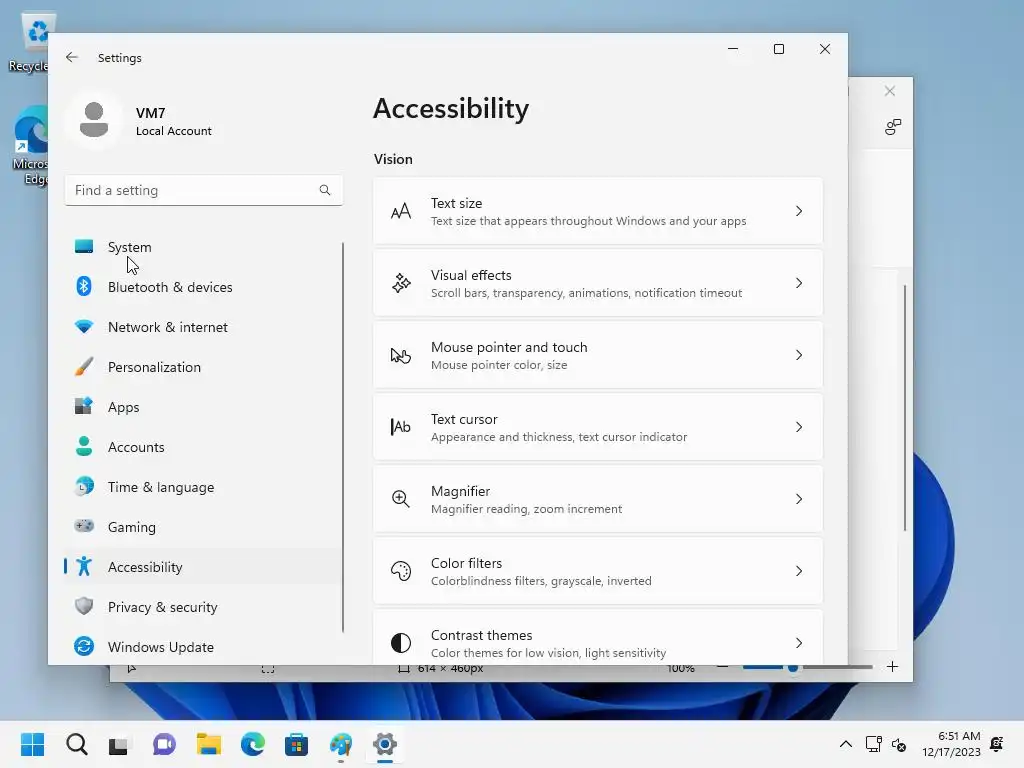The height and width of the screenshot is (768, 1024).
Task: Go to System settings category
Action: coord(203,247)
